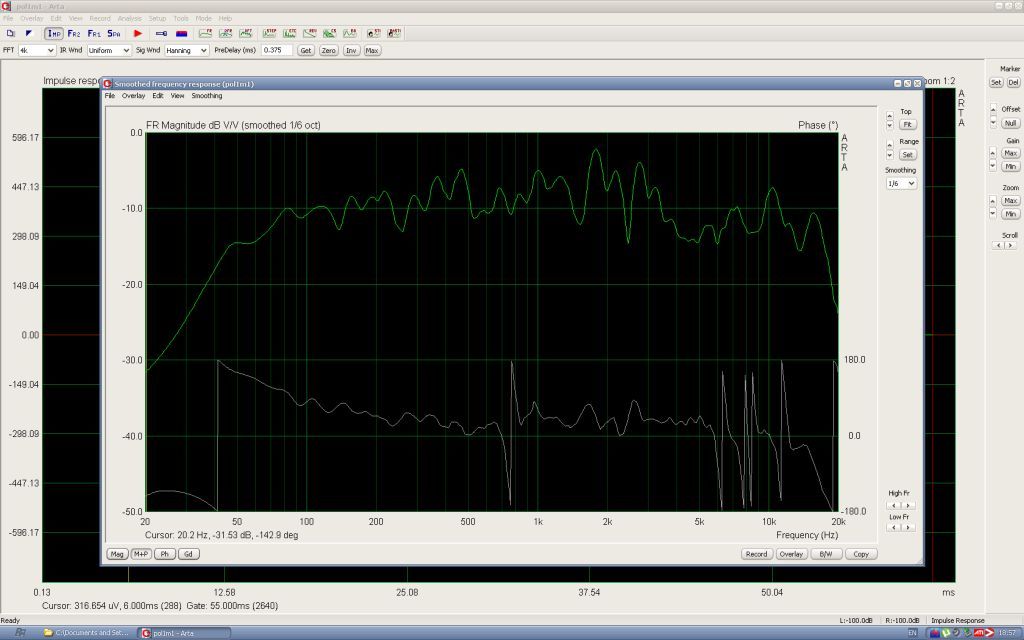Open Edit menu in frequency response window
The width and height of the screenshot is (1024, 640).
tap(157, 96)
